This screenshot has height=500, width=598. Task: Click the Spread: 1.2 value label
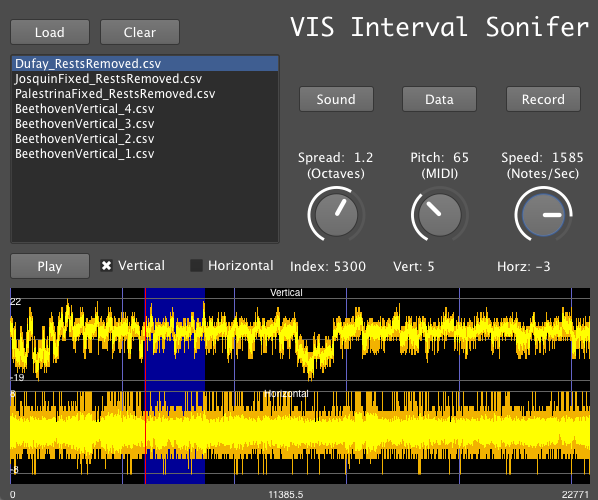[336, 158]
